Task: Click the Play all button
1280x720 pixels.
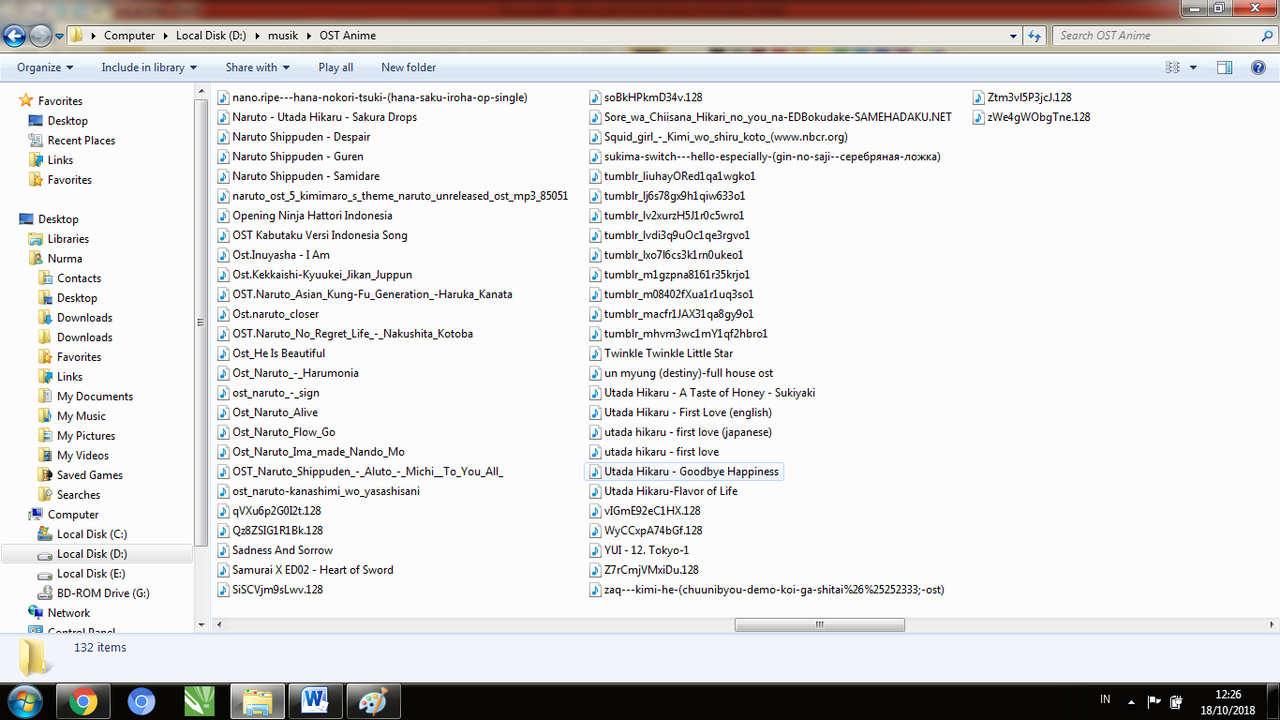Action: (335, 67)
